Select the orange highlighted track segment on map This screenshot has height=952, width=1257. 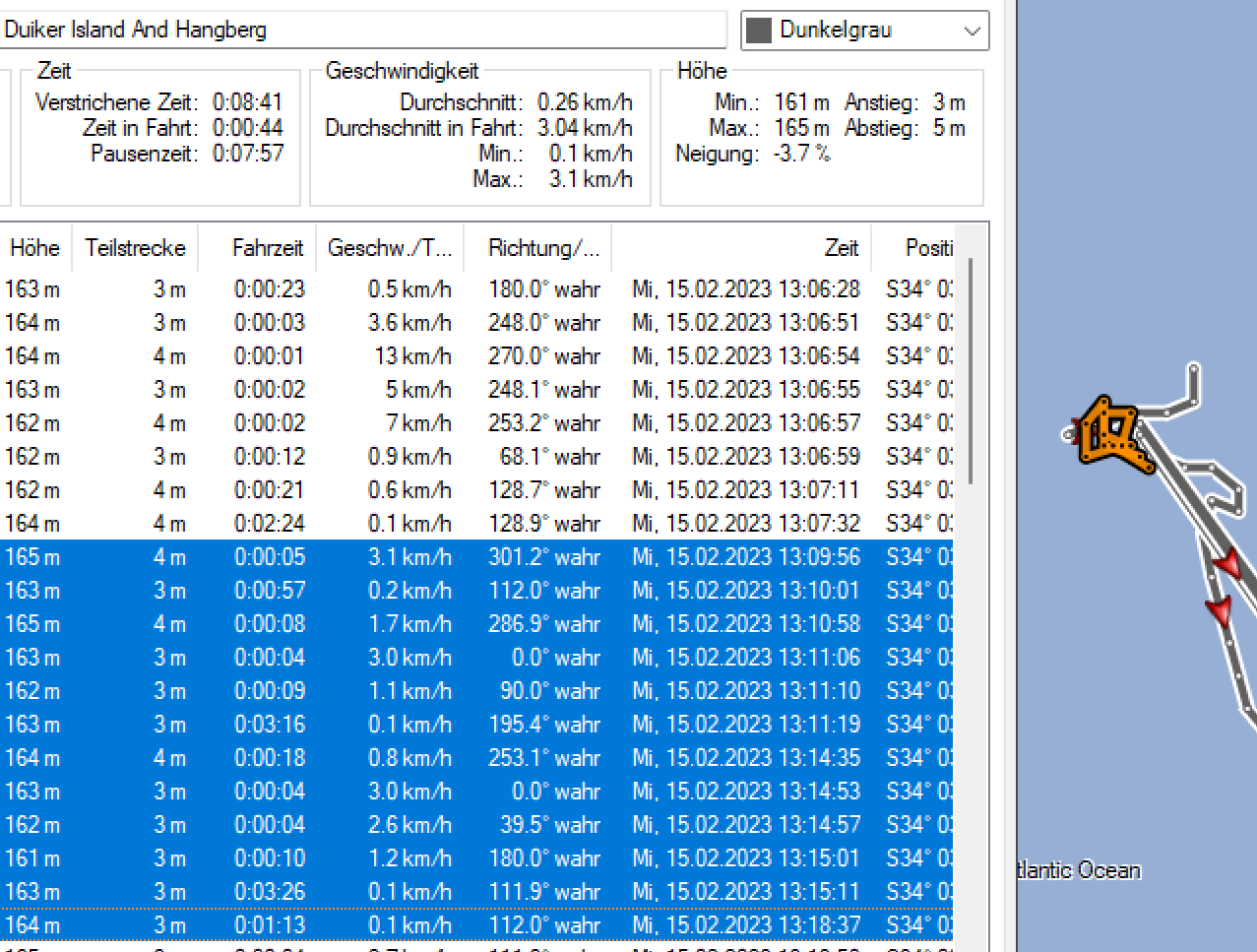[x=1114, y=434]
